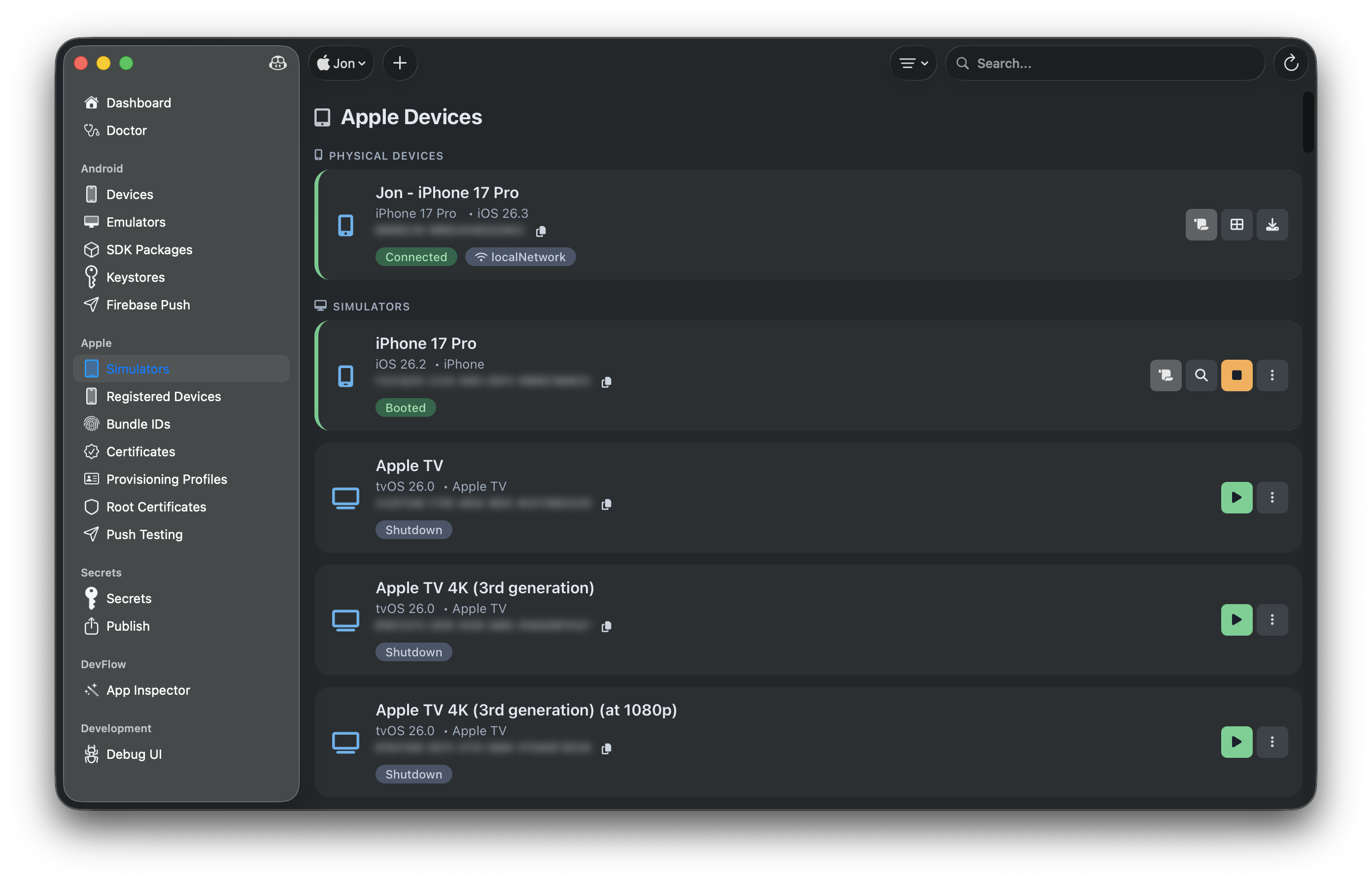Click the robot icon above the sidebar
The width and height of the screenshot is (1372, 883).
(277, 64)
